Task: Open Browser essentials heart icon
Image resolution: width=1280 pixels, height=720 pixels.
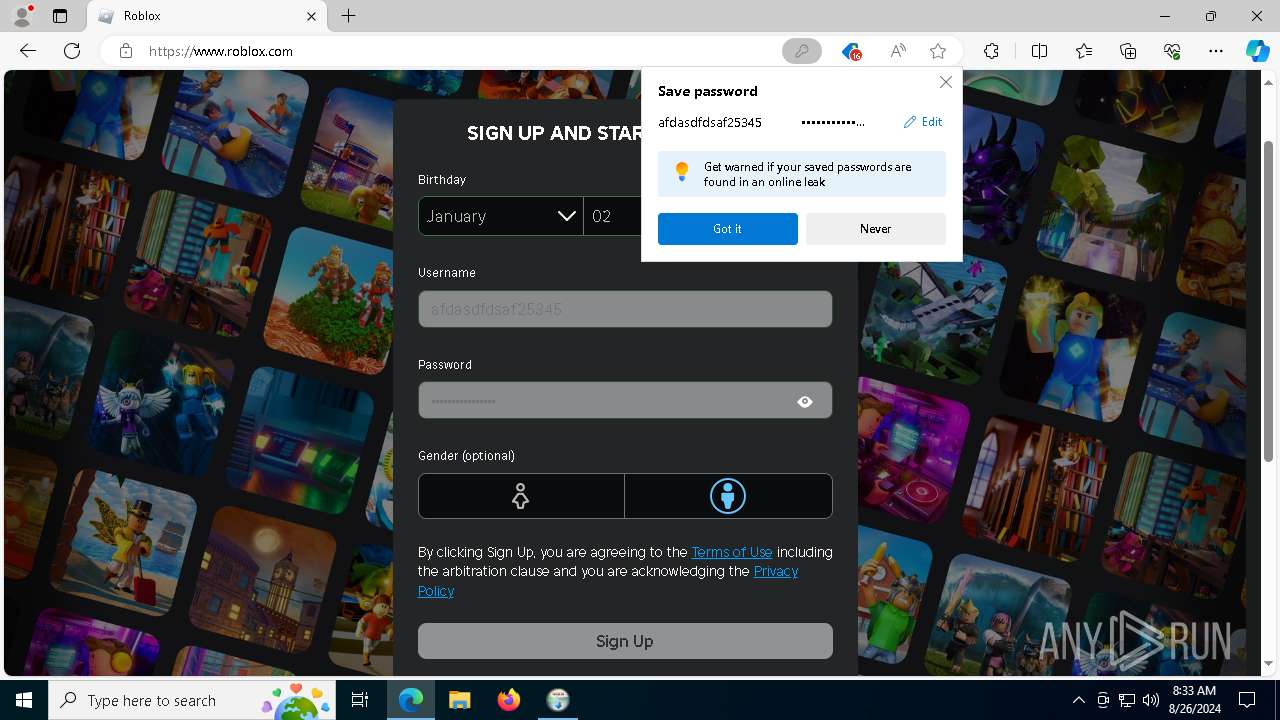Action: pyautogui.click(x=1172, y=51)
